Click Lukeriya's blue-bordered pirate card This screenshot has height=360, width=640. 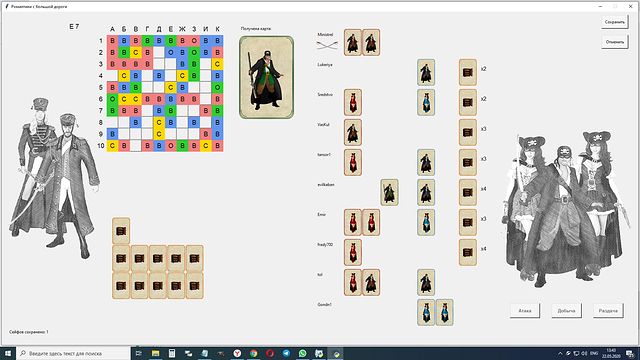[426, 72]
